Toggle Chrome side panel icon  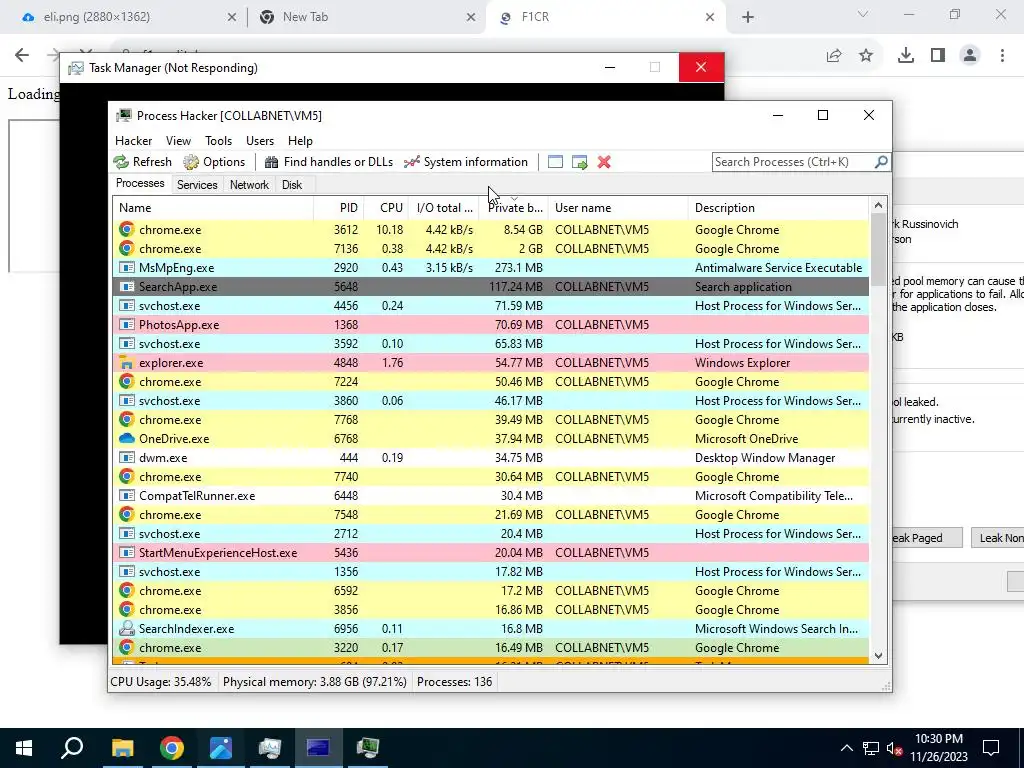click(x=938, y=56)
